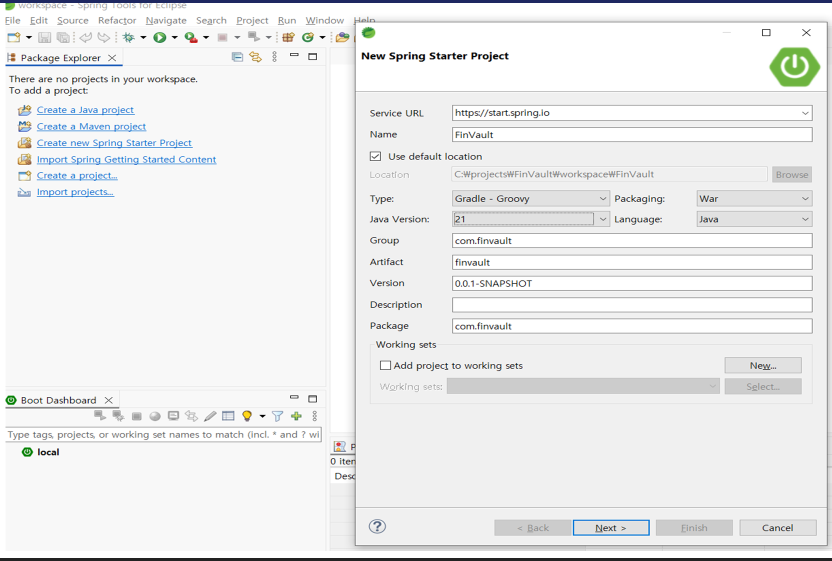
Task: Click the Save All toolbar icon
Action: pos(63,37)
